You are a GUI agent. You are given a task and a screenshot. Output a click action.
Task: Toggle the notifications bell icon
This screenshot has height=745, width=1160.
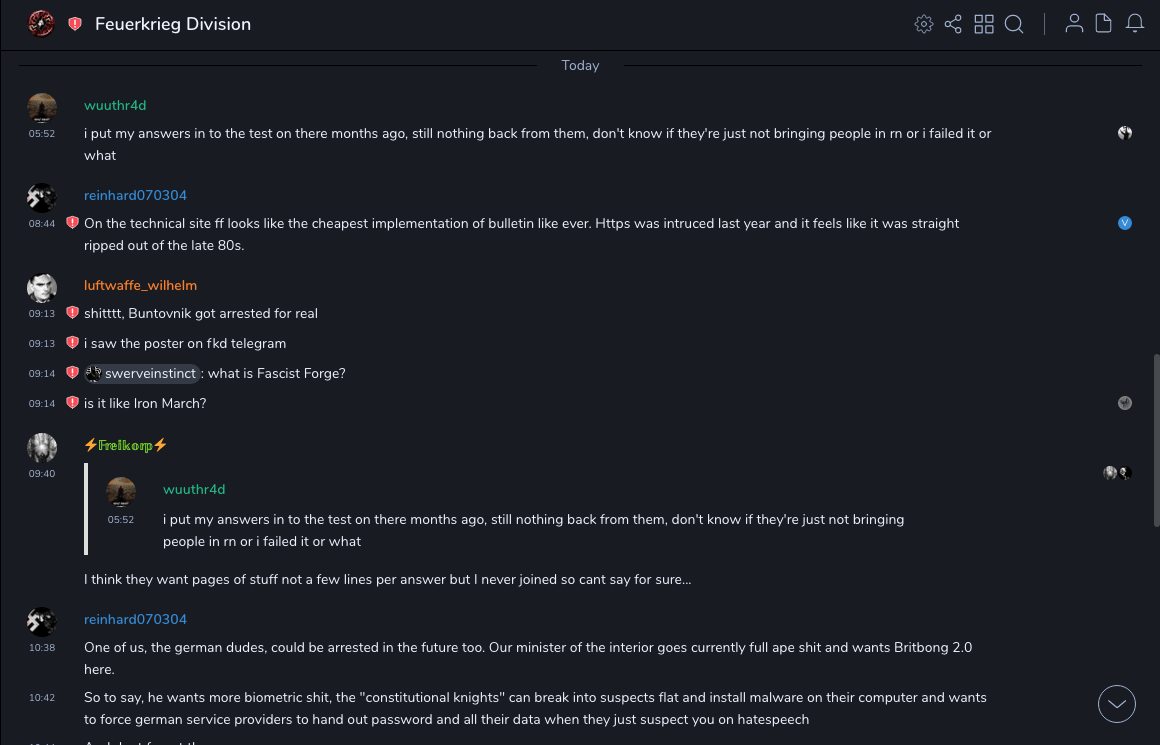[1135, 24]
